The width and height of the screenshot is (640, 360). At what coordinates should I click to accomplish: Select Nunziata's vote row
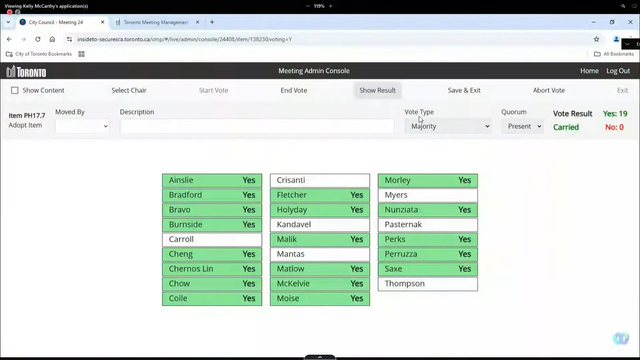(427, 210)
